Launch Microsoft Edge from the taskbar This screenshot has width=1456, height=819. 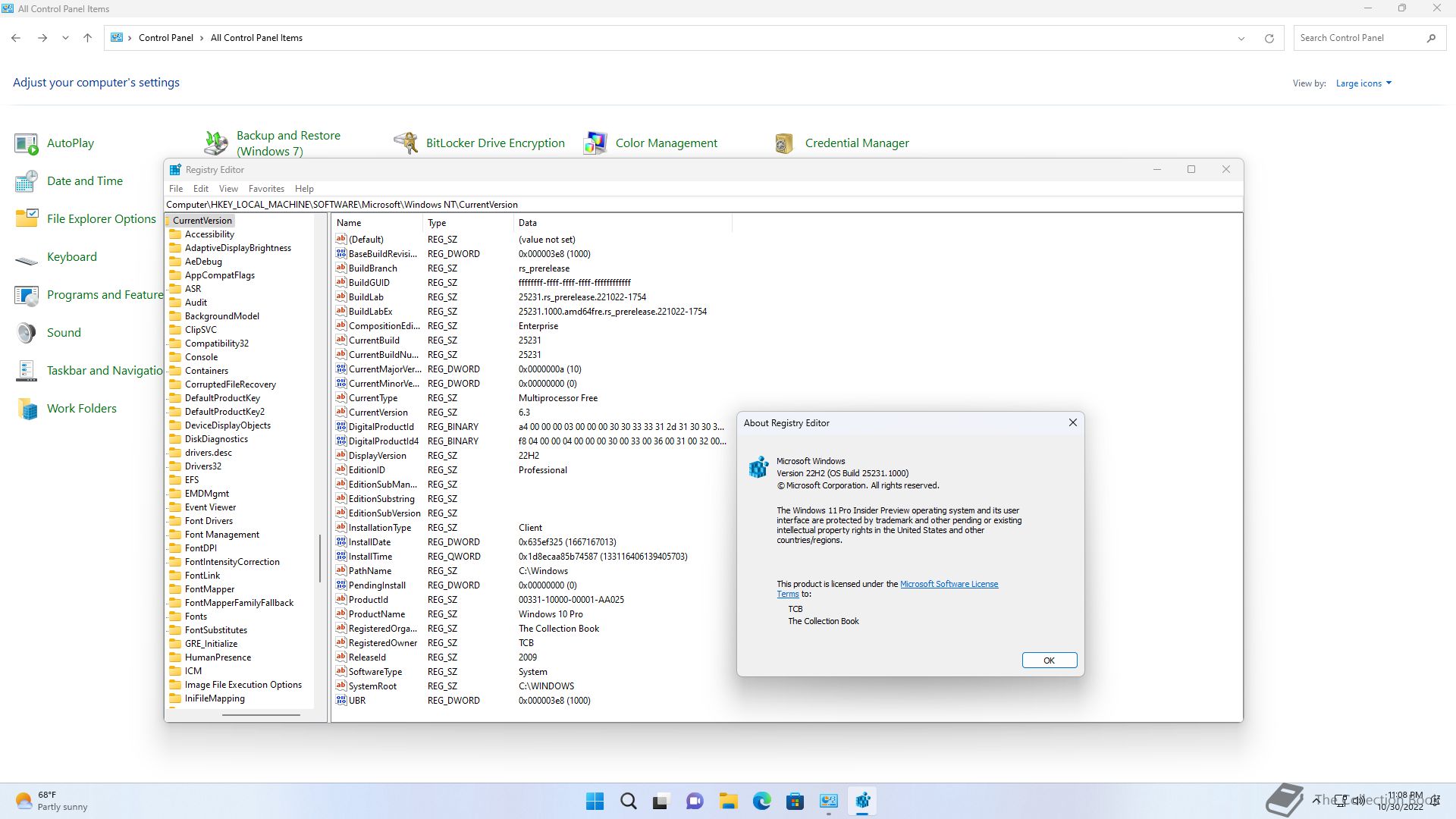point(762,801)
